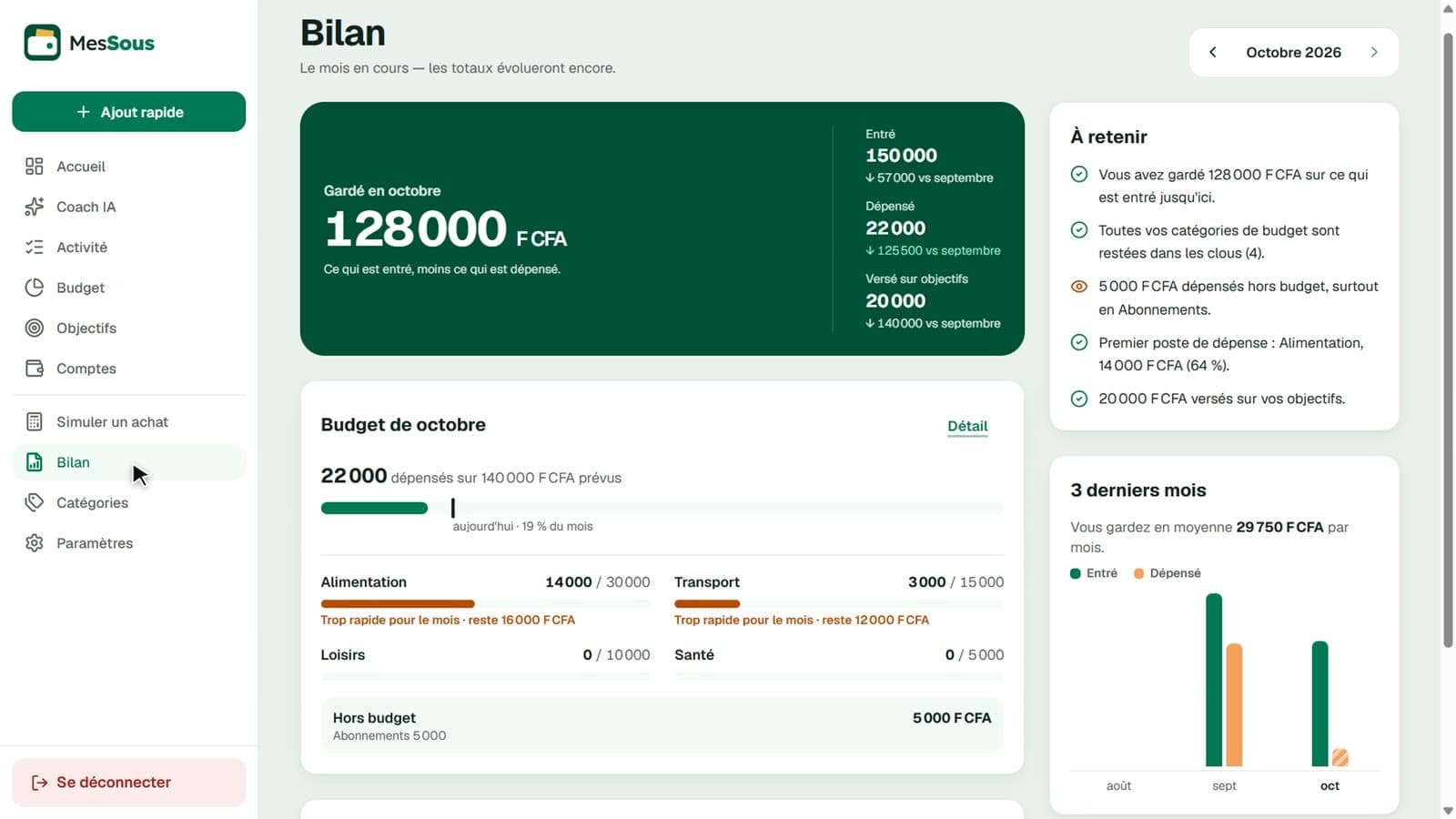Click the Simuler un achat calculator icon
Viewport: 1456px width, 819px height.
tap(35, 422)
